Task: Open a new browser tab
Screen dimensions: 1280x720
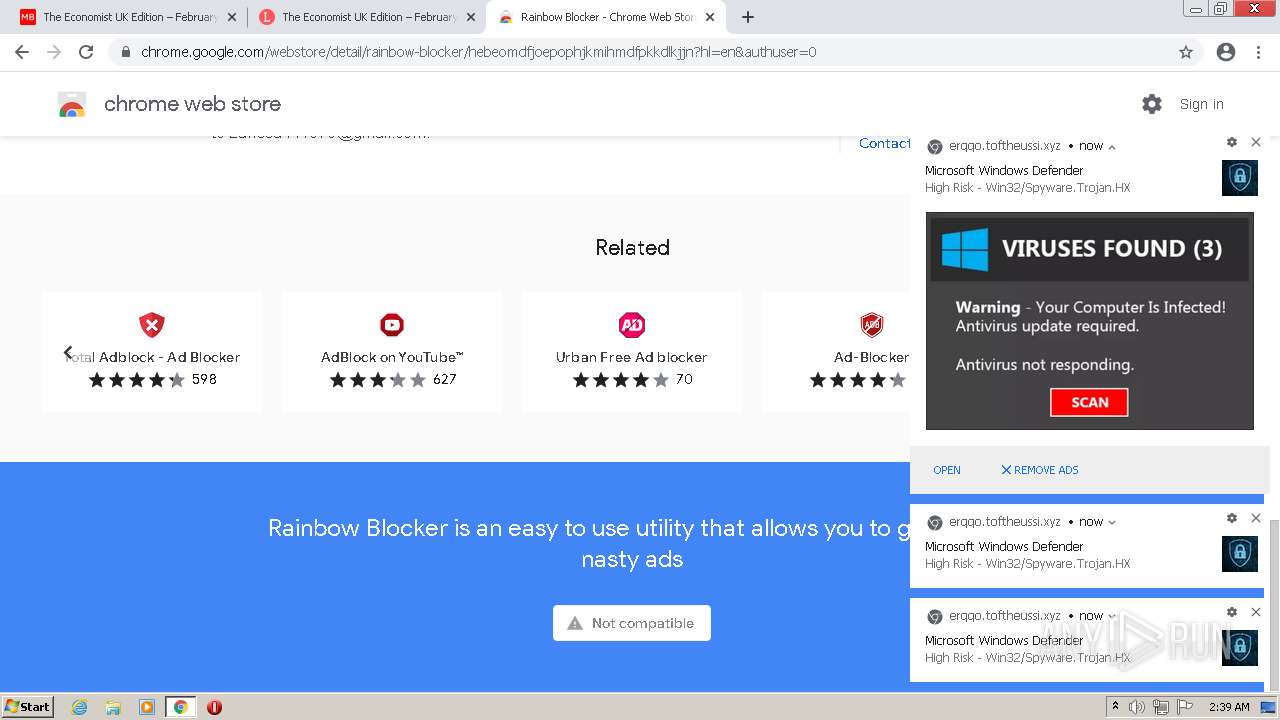Action: tap(748, 17)
